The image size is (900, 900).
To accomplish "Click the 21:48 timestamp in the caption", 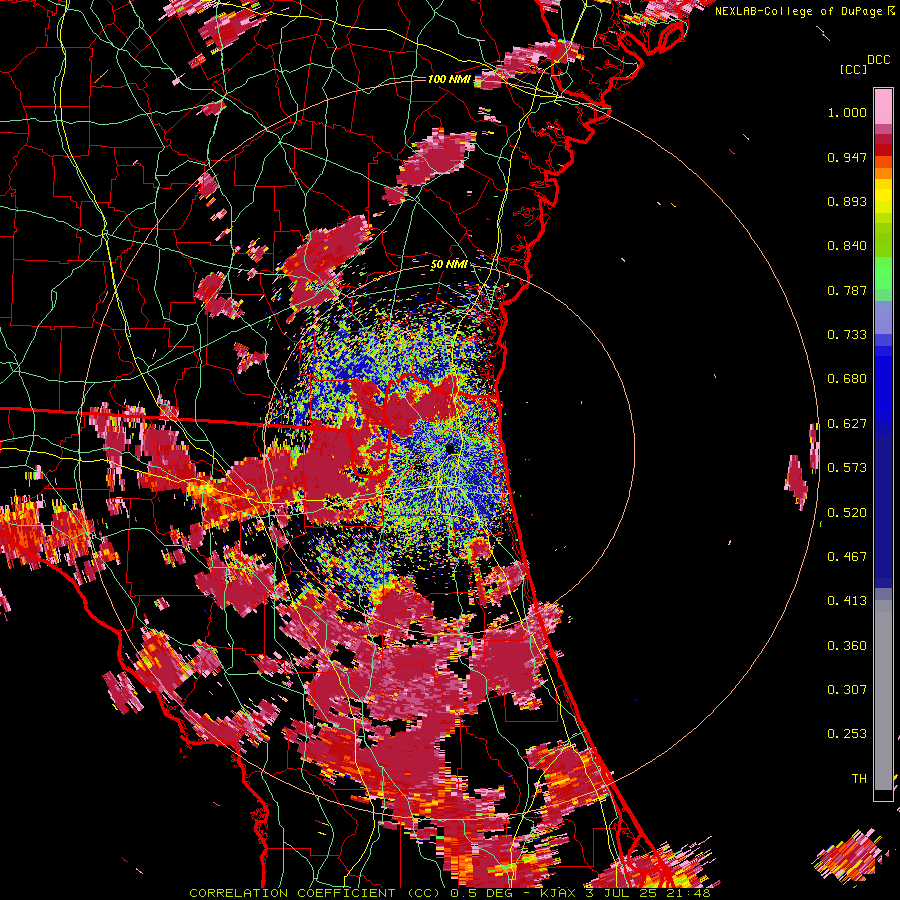I will (688, 893).
